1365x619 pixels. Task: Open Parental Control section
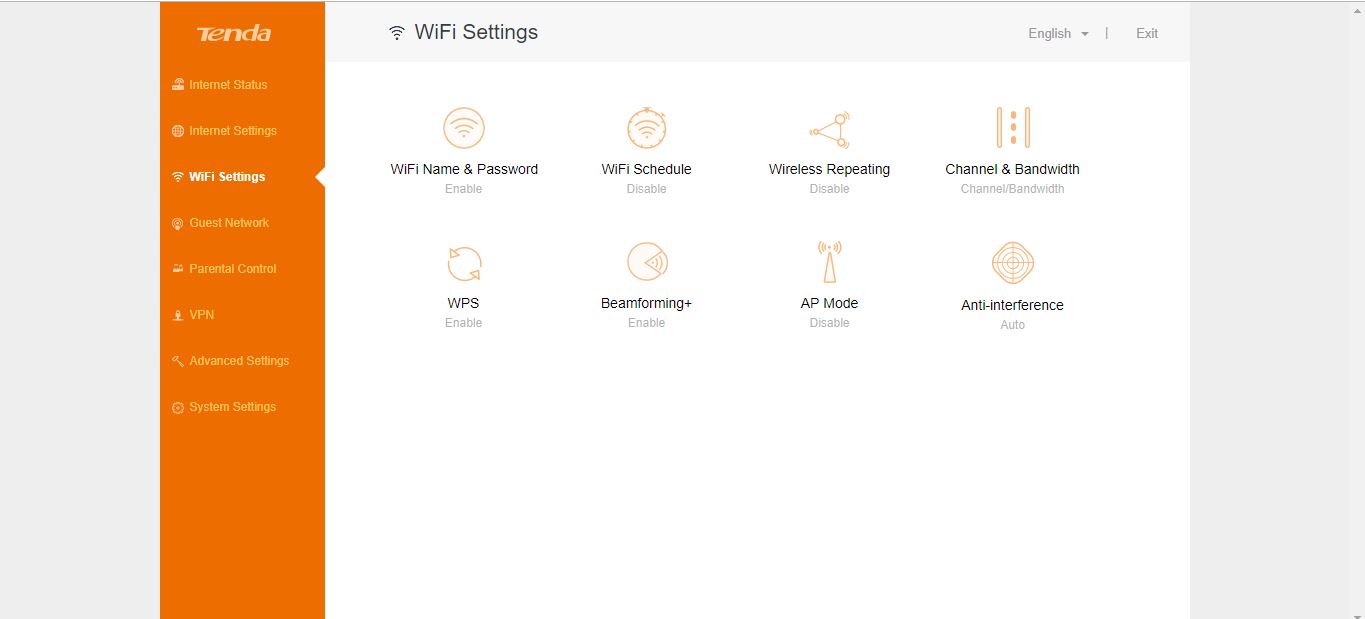tap(225, 269)
